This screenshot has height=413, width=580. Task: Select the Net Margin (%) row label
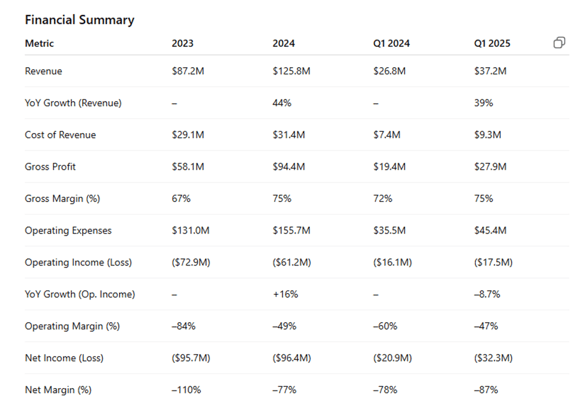point(58,390)
